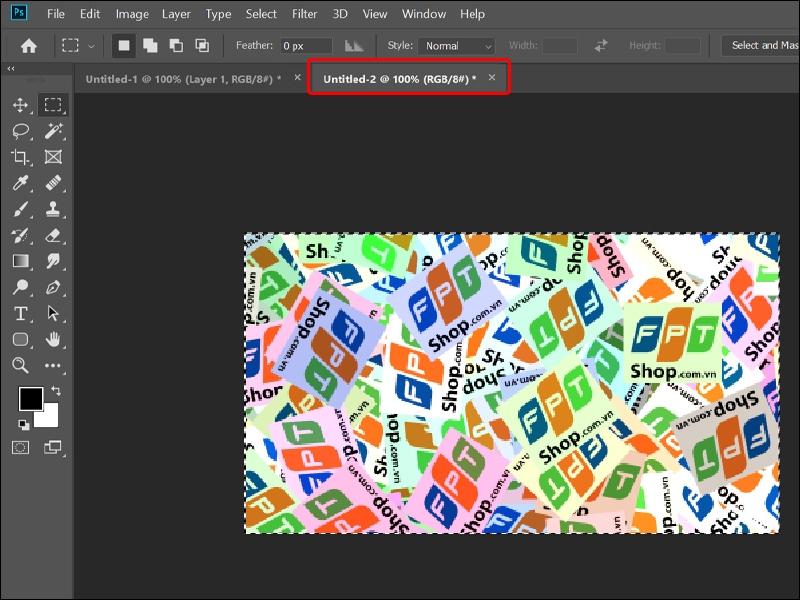Select the Horizontal Type tool
800x600 pixels.
coord(20,313)
